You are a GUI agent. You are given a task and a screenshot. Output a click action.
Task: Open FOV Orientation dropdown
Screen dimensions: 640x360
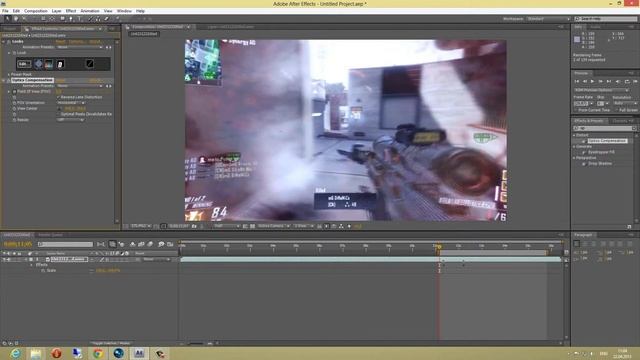71,103
